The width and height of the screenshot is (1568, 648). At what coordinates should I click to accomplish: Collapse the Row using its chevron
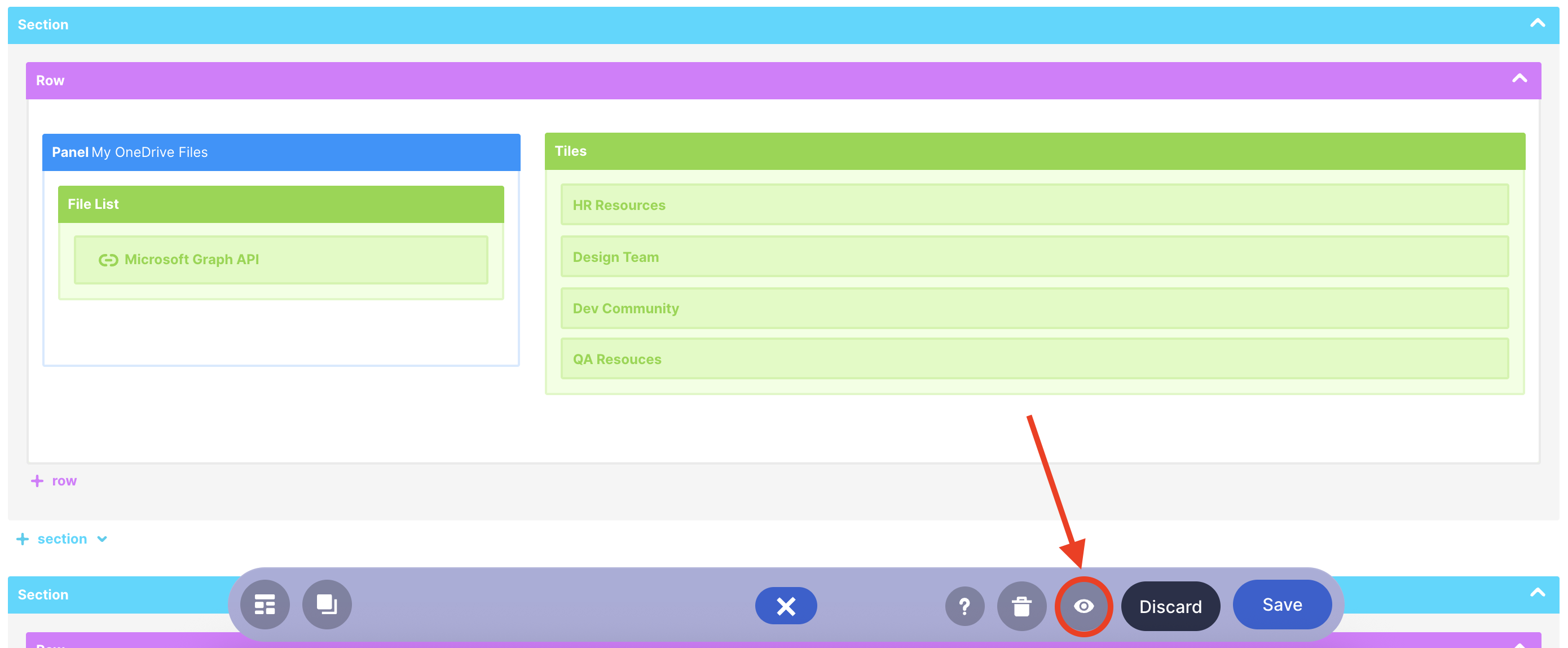pos(1519,79)
